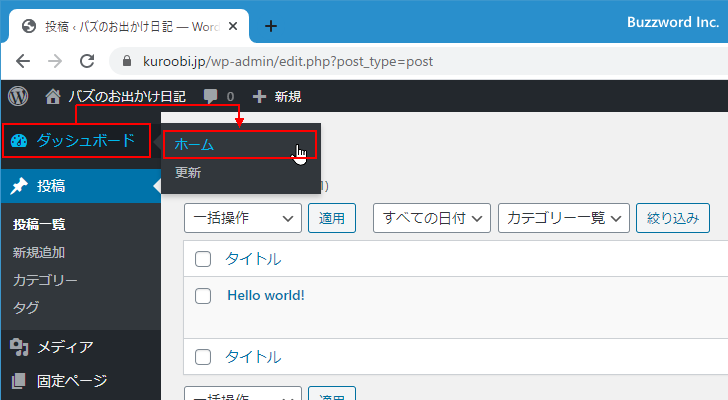Click the 固定ページ pages icon
This screenshot has height=400, width=728.
click(19, 381)
